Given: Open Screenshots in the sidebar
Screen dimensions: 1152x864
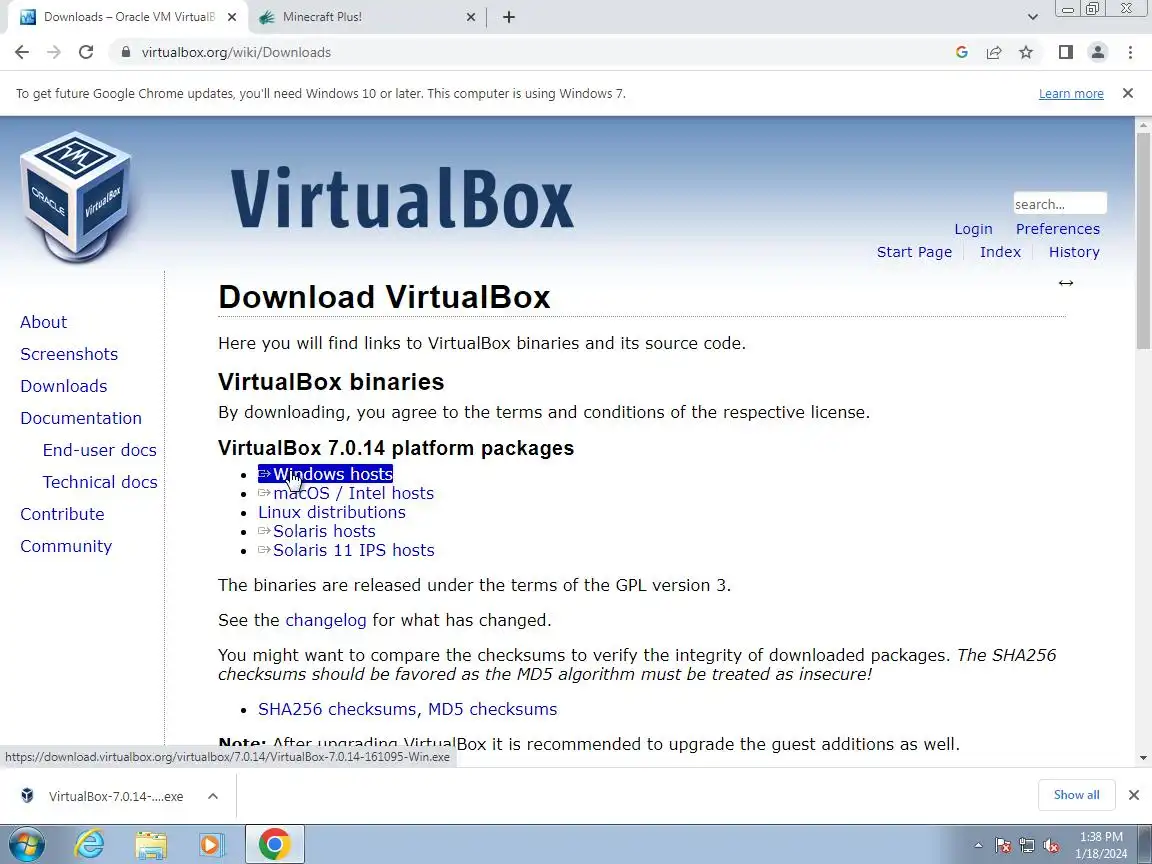Looking at the screenshot, I should pos(69,354).
